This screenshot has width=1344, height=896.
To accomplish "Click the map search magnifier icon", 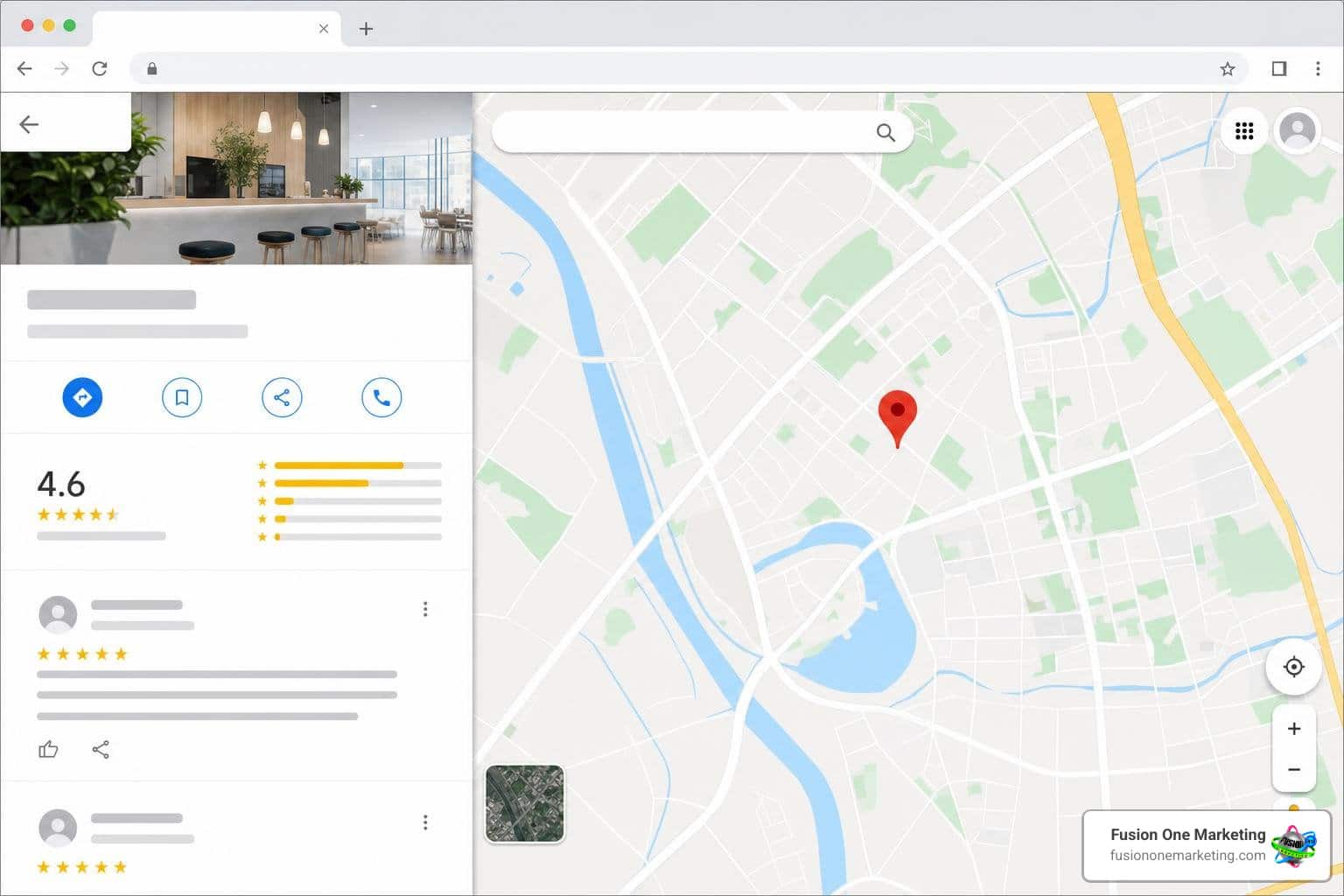I will (885, 132).
